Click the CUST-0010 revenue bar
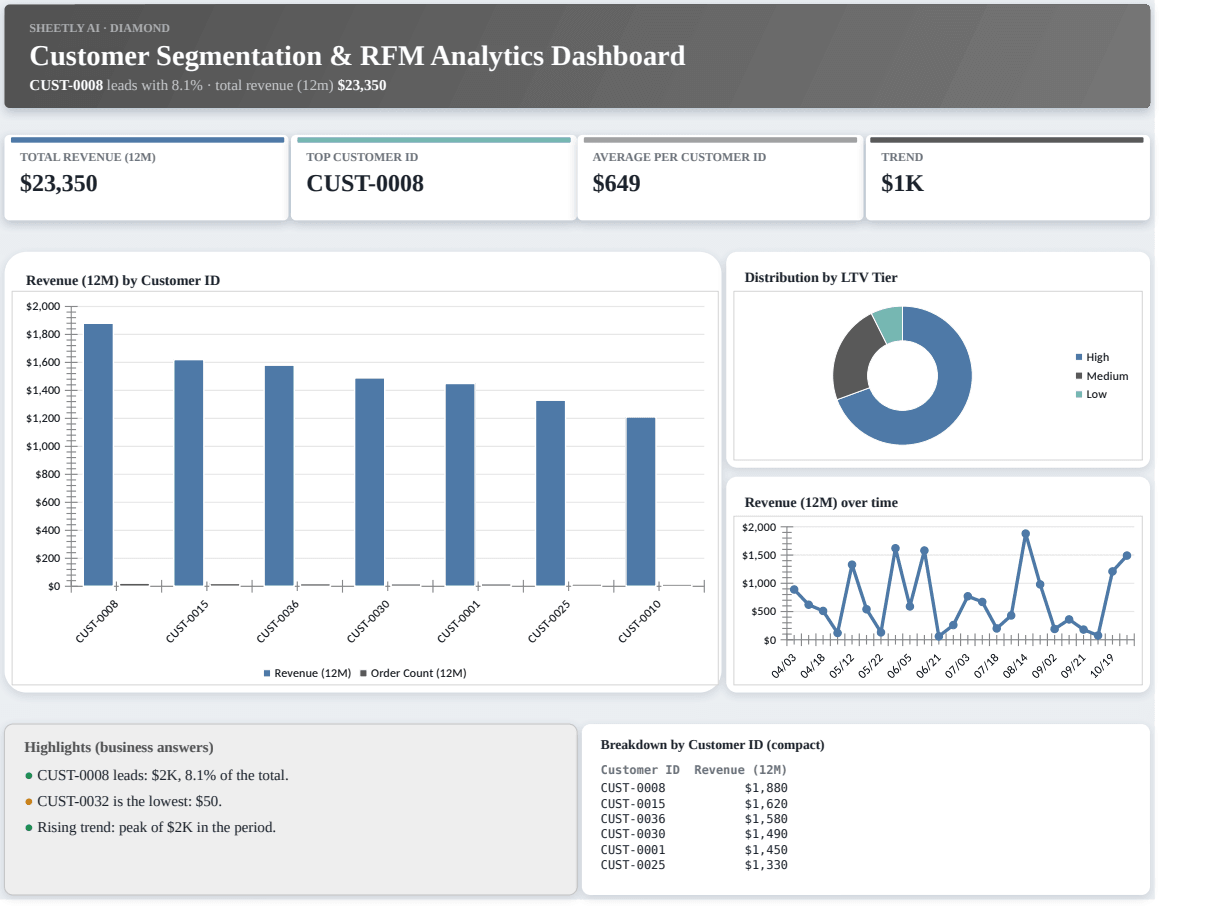Screen dimensions: 1227x922 point(641,502)
